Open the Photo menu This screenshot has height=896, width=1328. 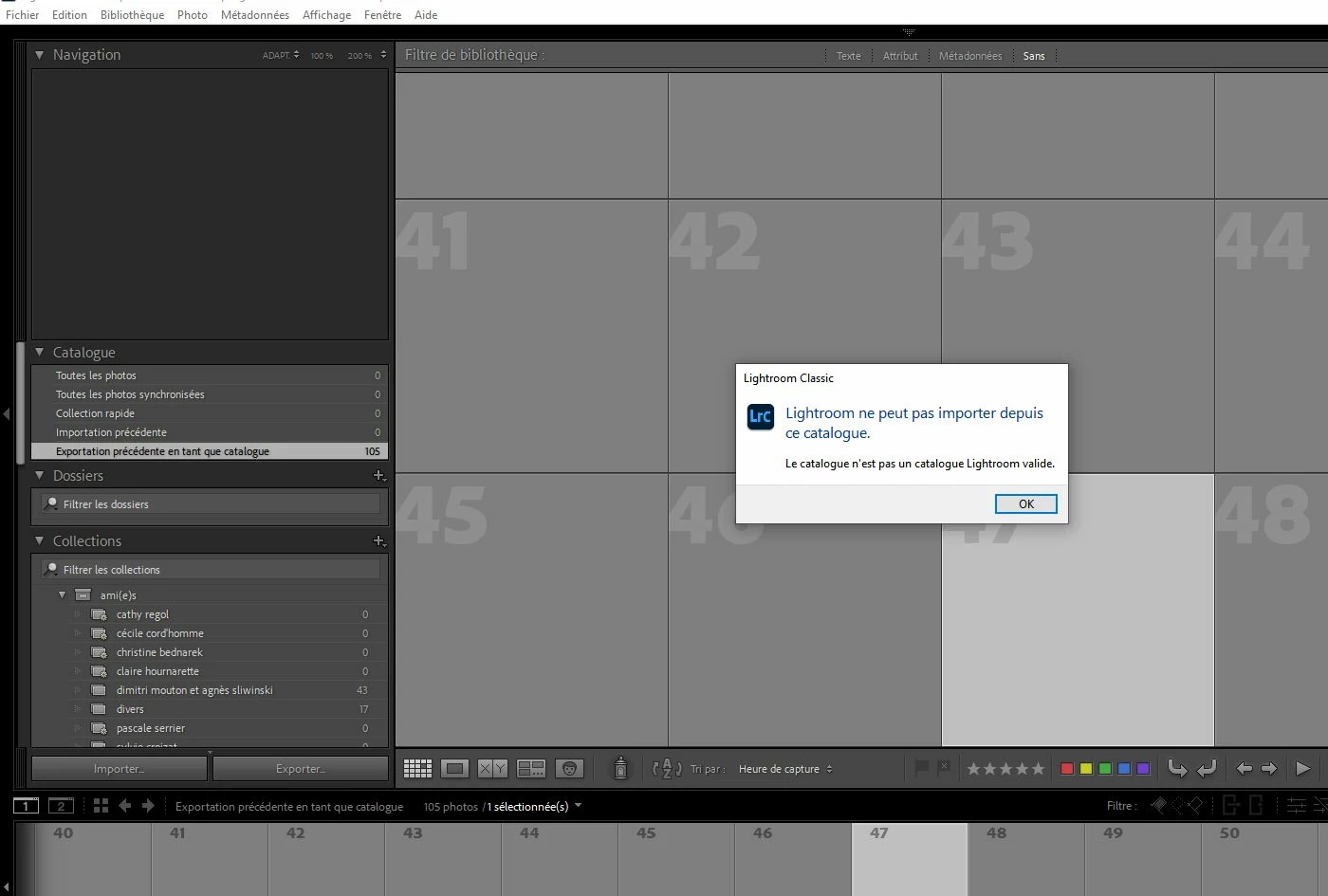coord(193,15)
